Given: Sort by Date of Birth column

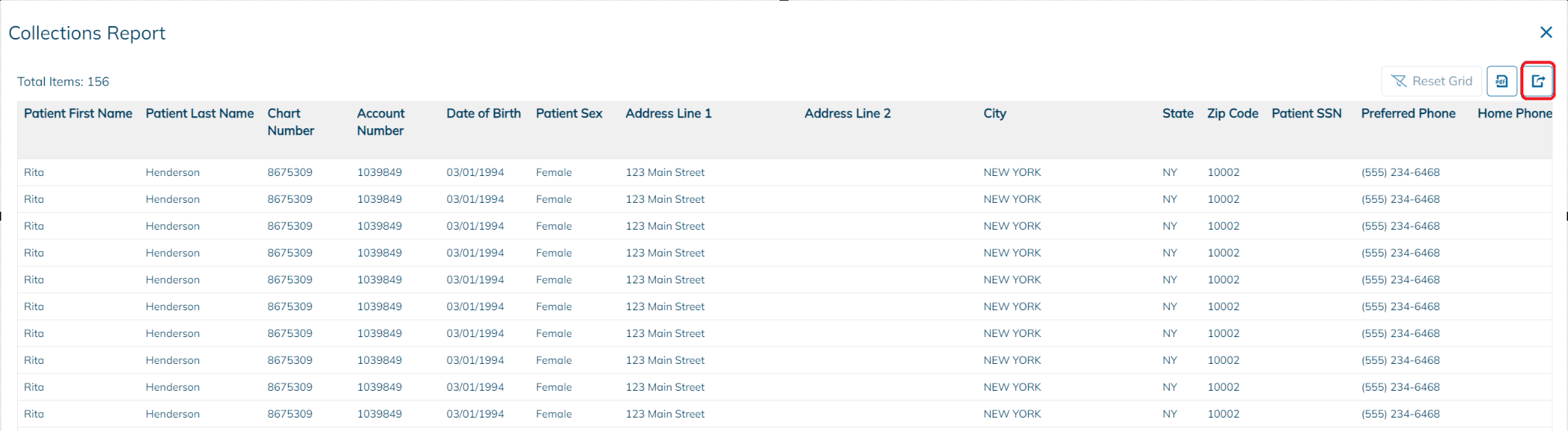Looking at the screenshot, I should click(x=483, y=113).
